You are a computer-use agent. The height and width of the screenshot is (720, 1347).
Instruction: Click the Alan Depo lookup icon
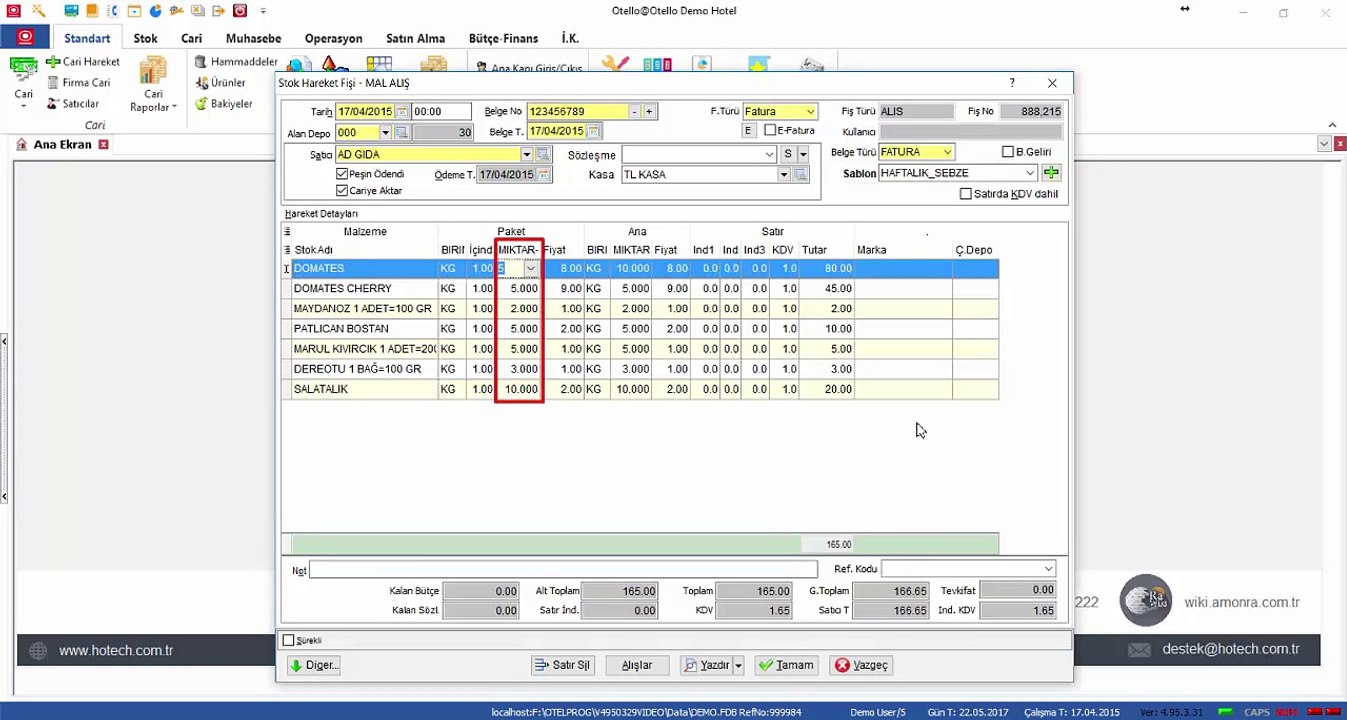(x=402, y=133)
